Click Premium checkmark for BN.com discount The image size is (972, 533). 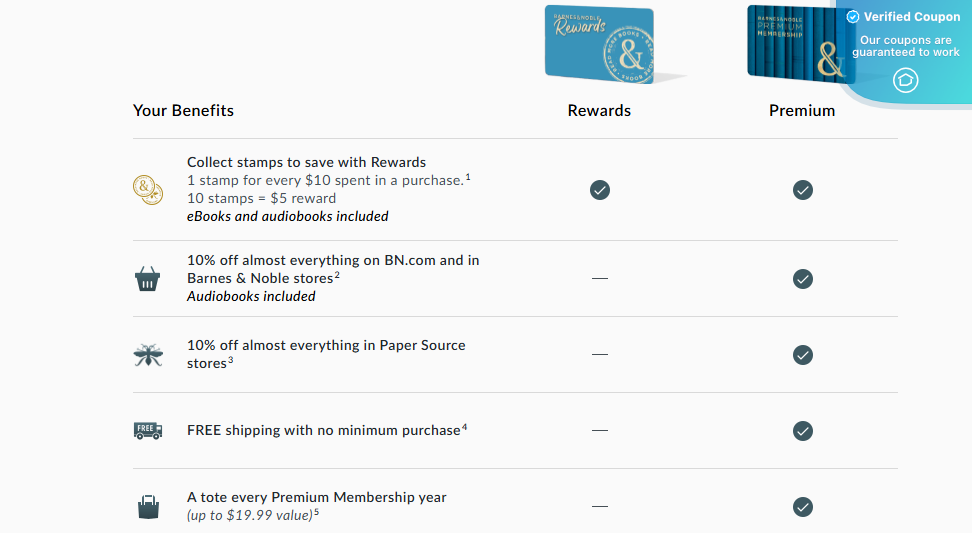pos(802,279)
